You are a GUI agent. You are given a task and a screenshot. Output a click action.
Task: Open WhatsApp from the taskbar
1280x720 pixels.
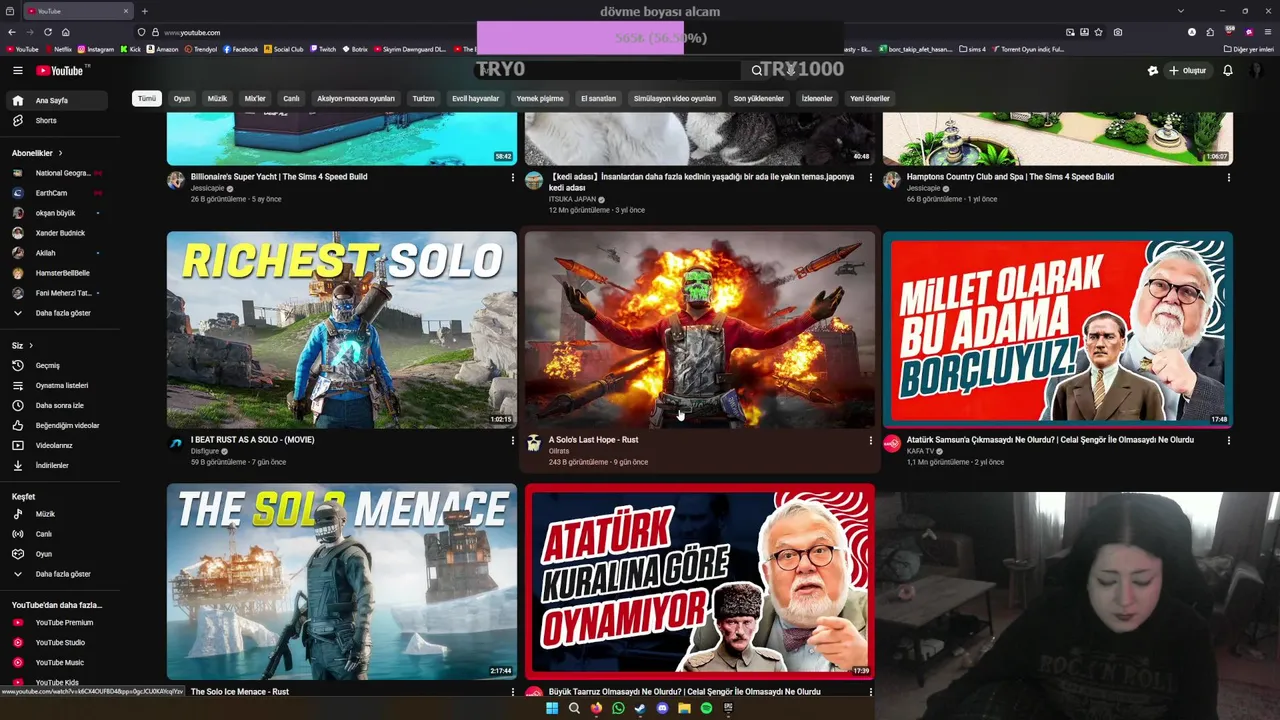(618, 709)
